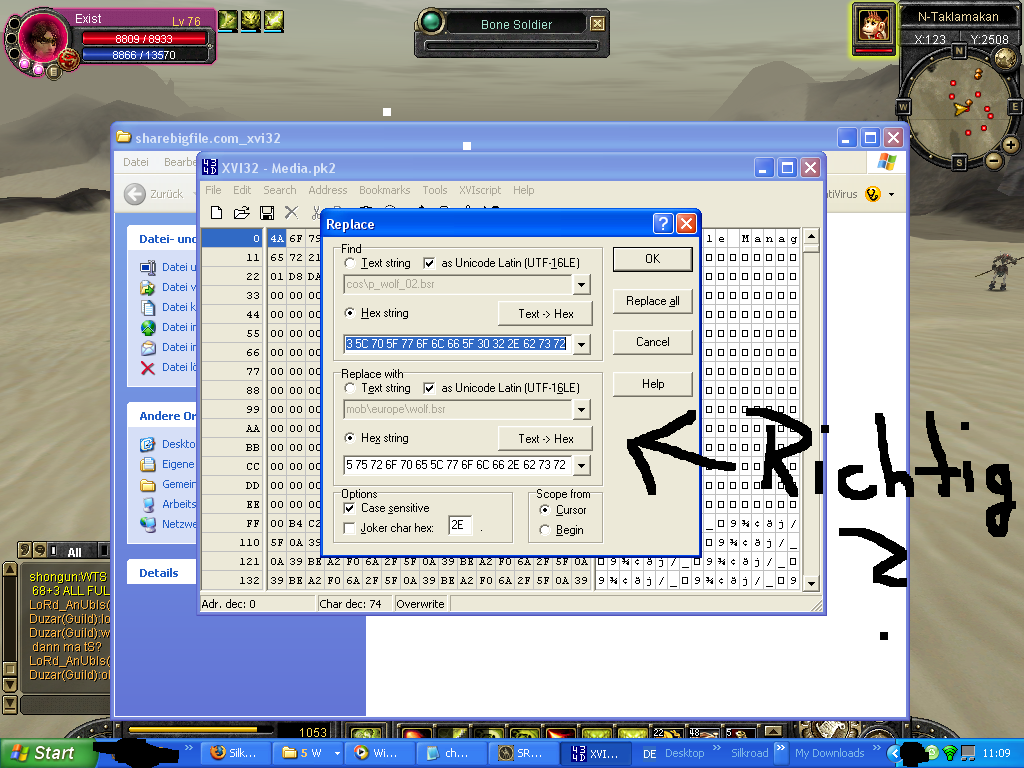Select Find Text string radio button
The image size is (1024, 768).
coord(349,263)
